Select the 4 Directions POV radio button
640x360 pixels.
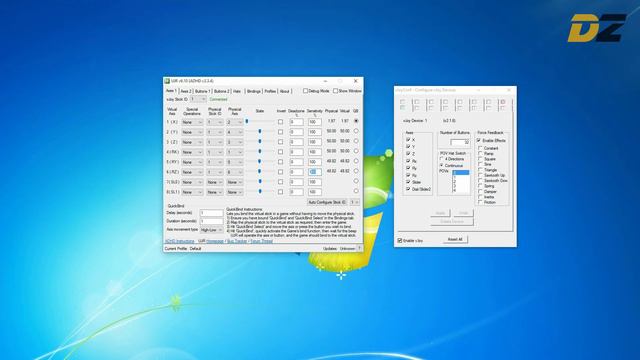click(x=442, y=159)
